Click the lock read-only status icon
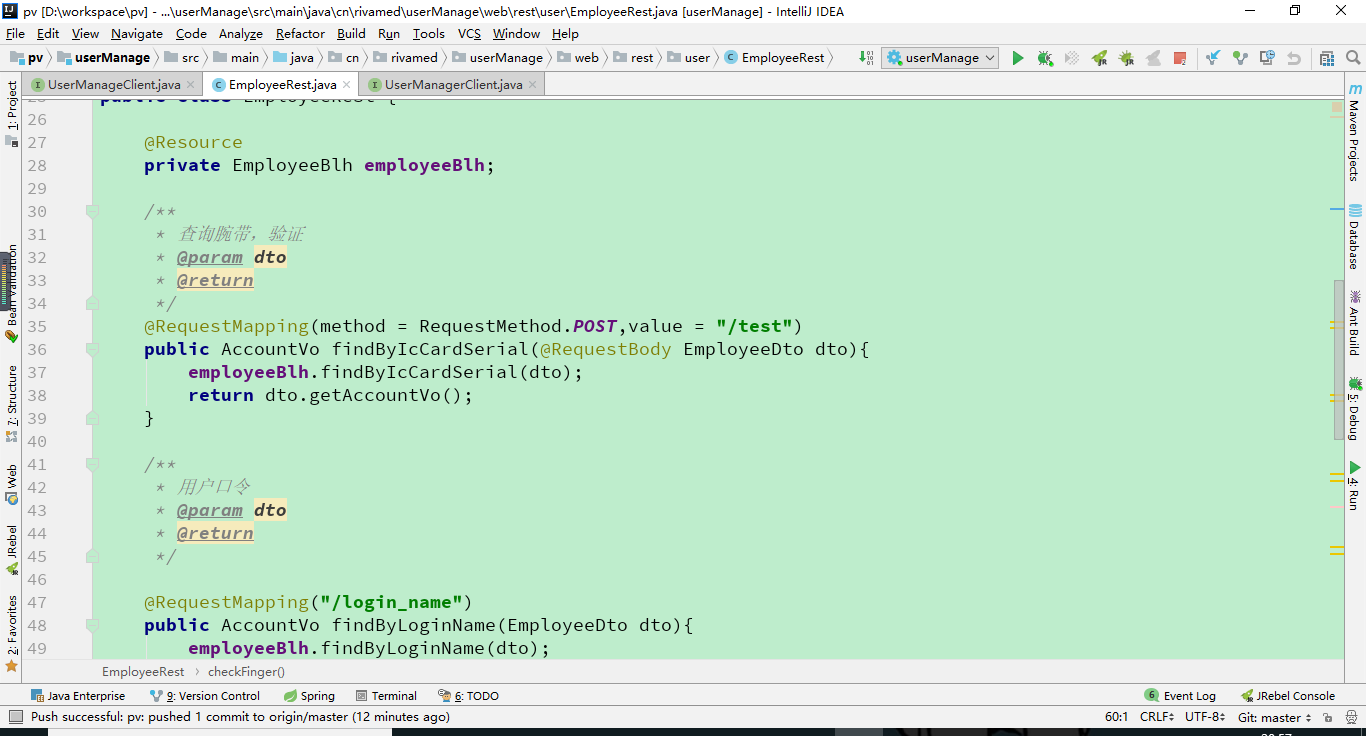 1327,717
